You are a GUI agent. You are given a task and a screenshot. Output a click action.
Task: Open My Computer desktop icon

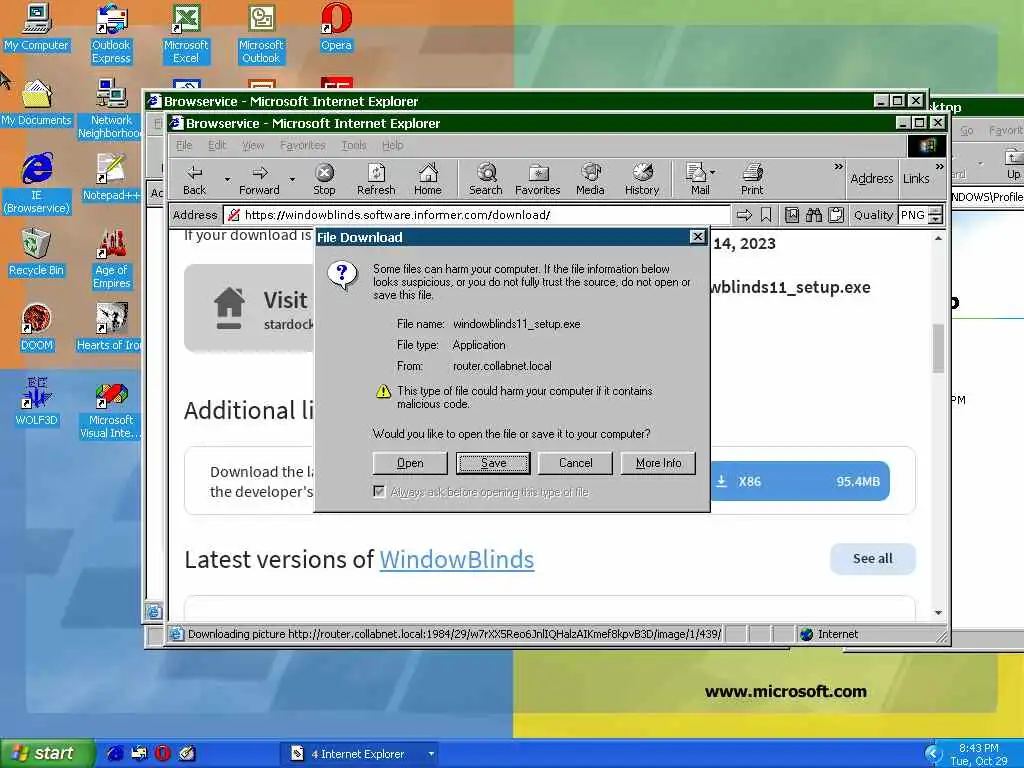pyautogui.click(x=36, y=27)
